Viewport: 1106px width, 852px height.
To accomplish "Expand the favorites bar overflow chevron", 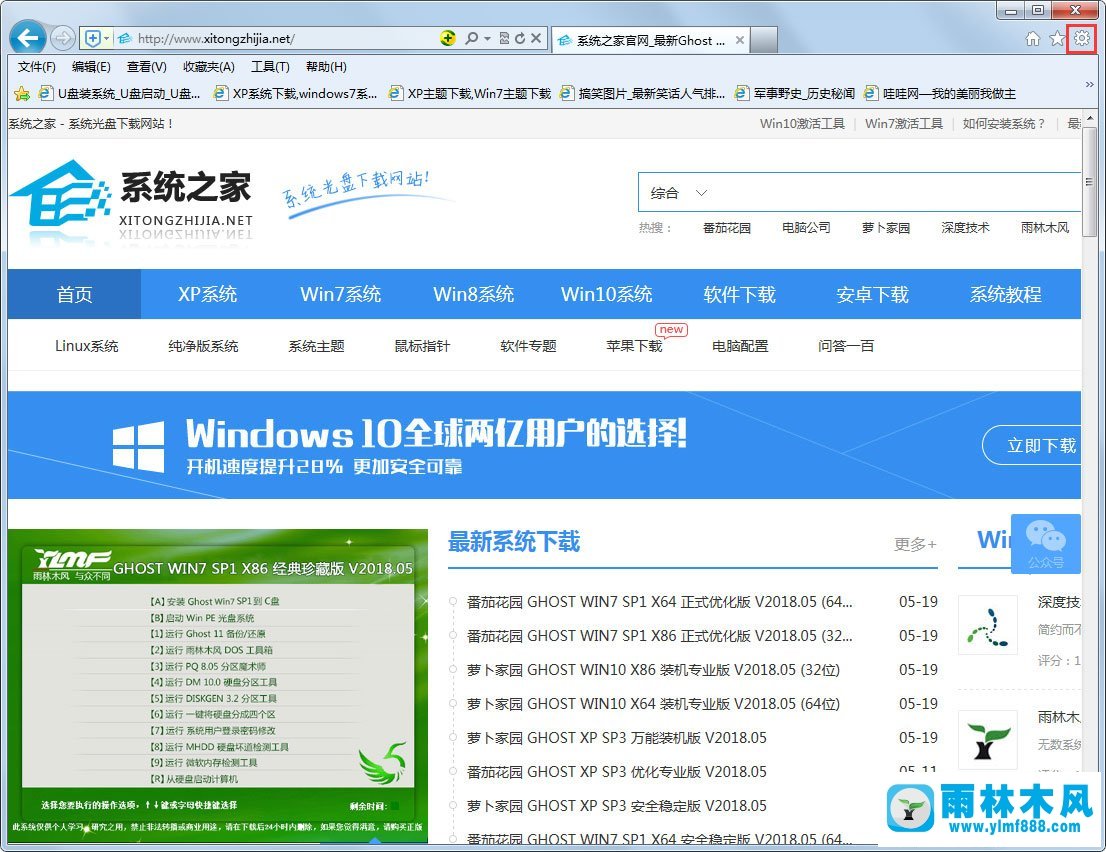I will click(1089, 85).
